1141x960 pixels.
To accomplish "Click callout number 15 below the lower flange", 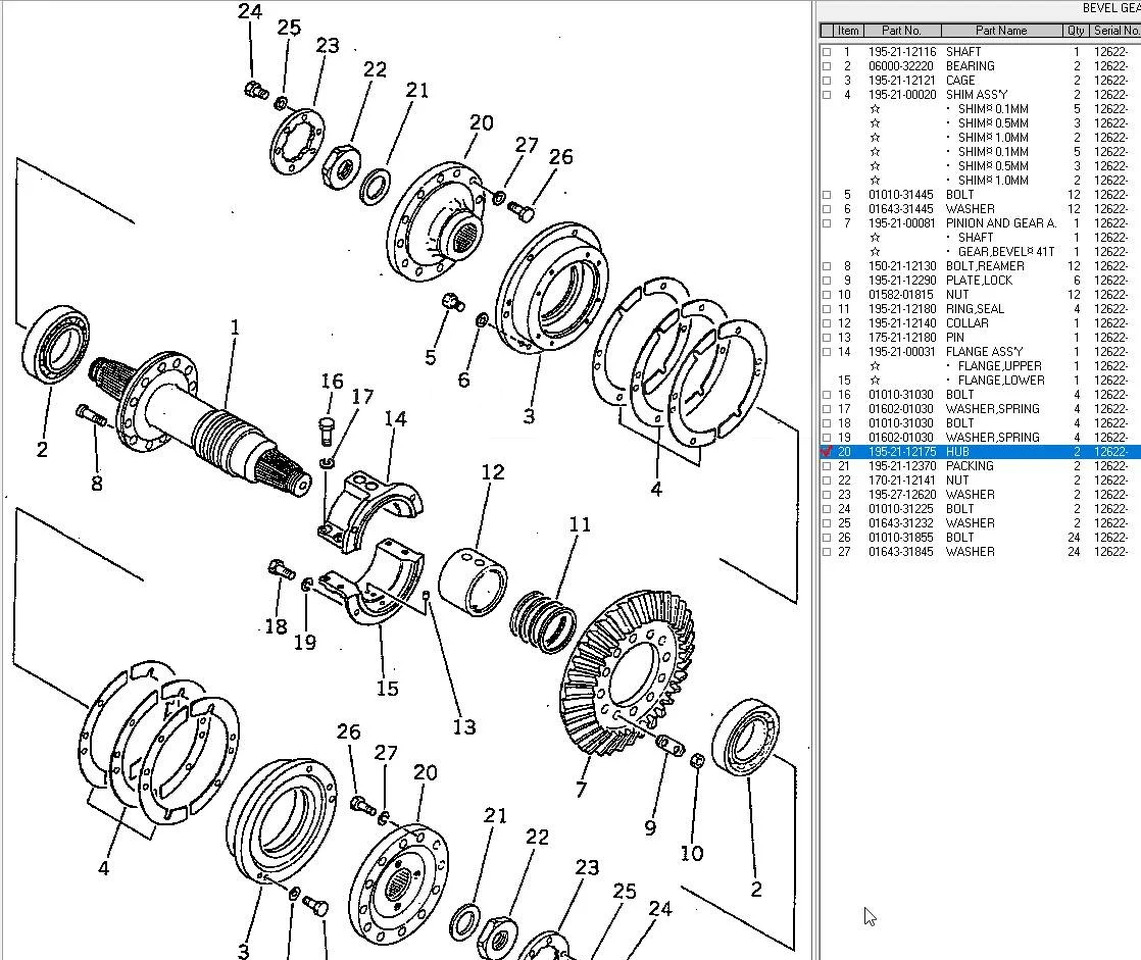I will point(387,688).
